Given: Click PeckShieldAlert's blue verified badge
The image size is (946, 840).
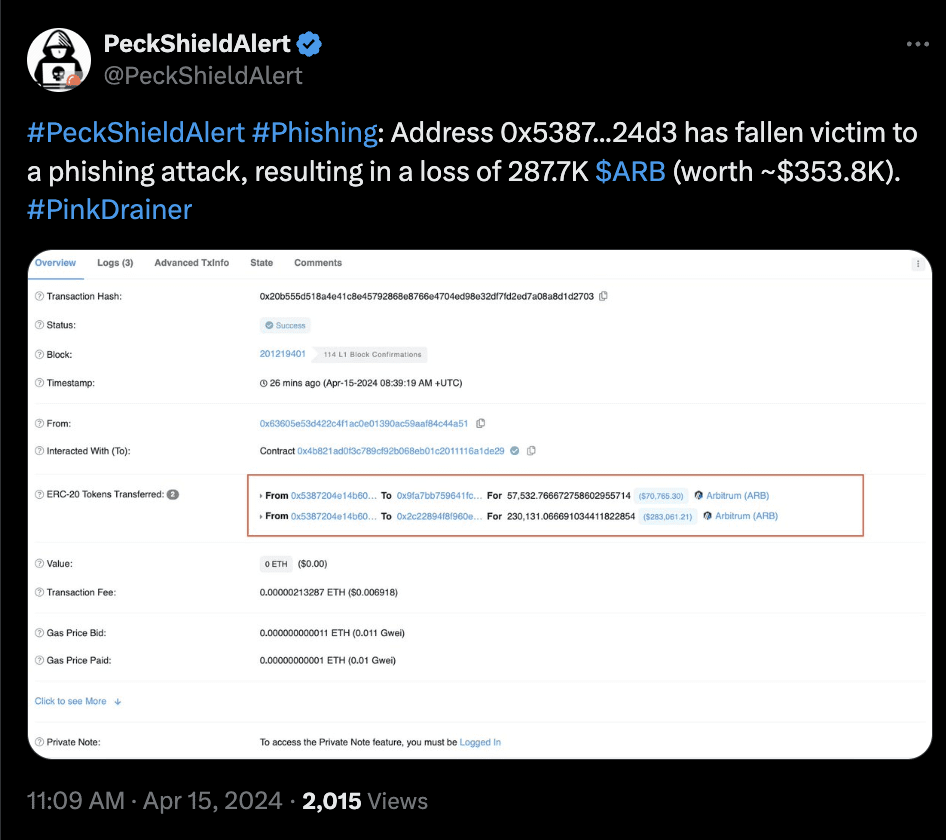Looking at the screenshot, I should tap(308, 44).
